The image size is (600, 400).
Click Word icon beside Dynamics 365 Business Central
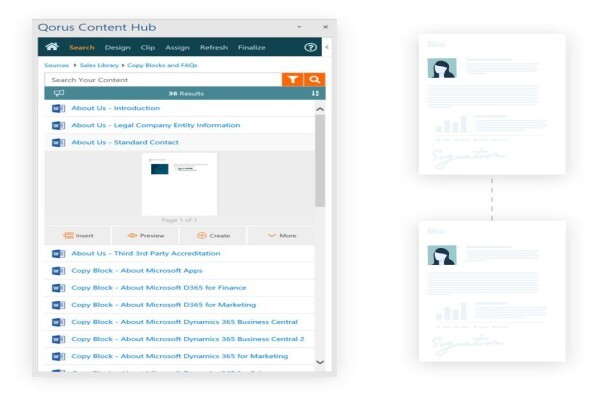click(58, 322)
